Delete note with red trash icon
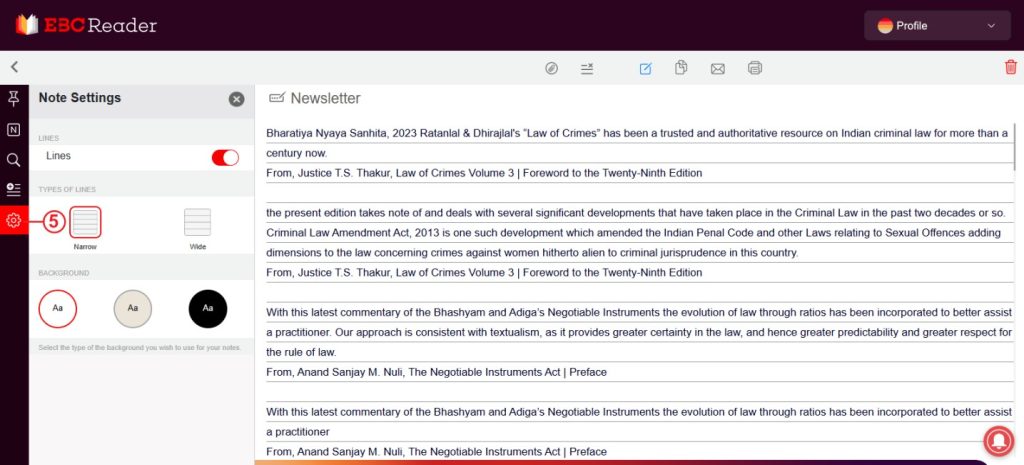Viewport: 1024px width, 465px height. coord(1010,67)
